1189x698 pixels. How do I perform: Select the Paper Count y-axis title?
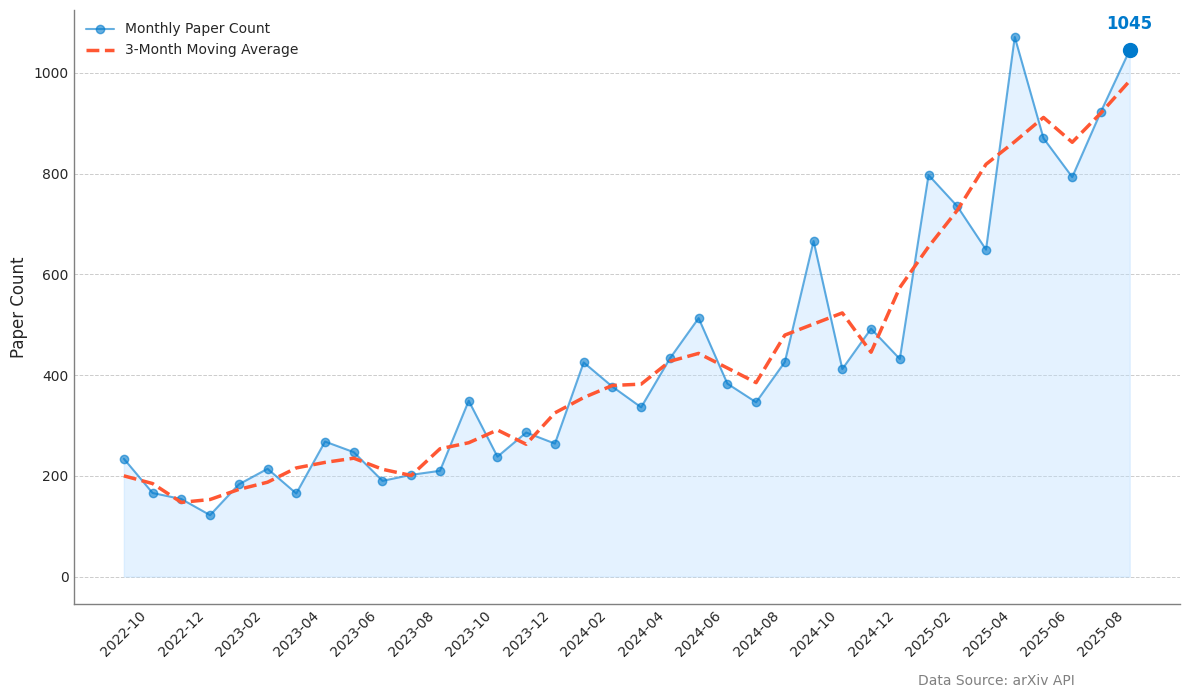pos(18,307)
